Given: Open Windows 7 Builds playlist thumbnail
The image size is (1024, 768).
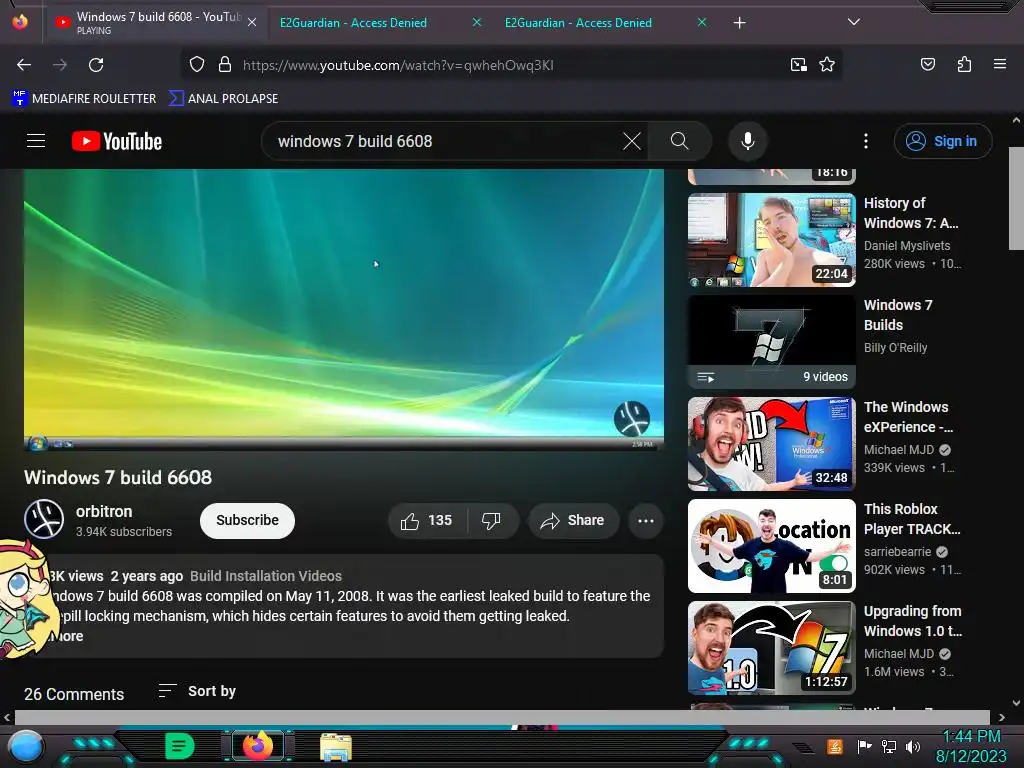Looking at the screenshot, I should [771, 342].
